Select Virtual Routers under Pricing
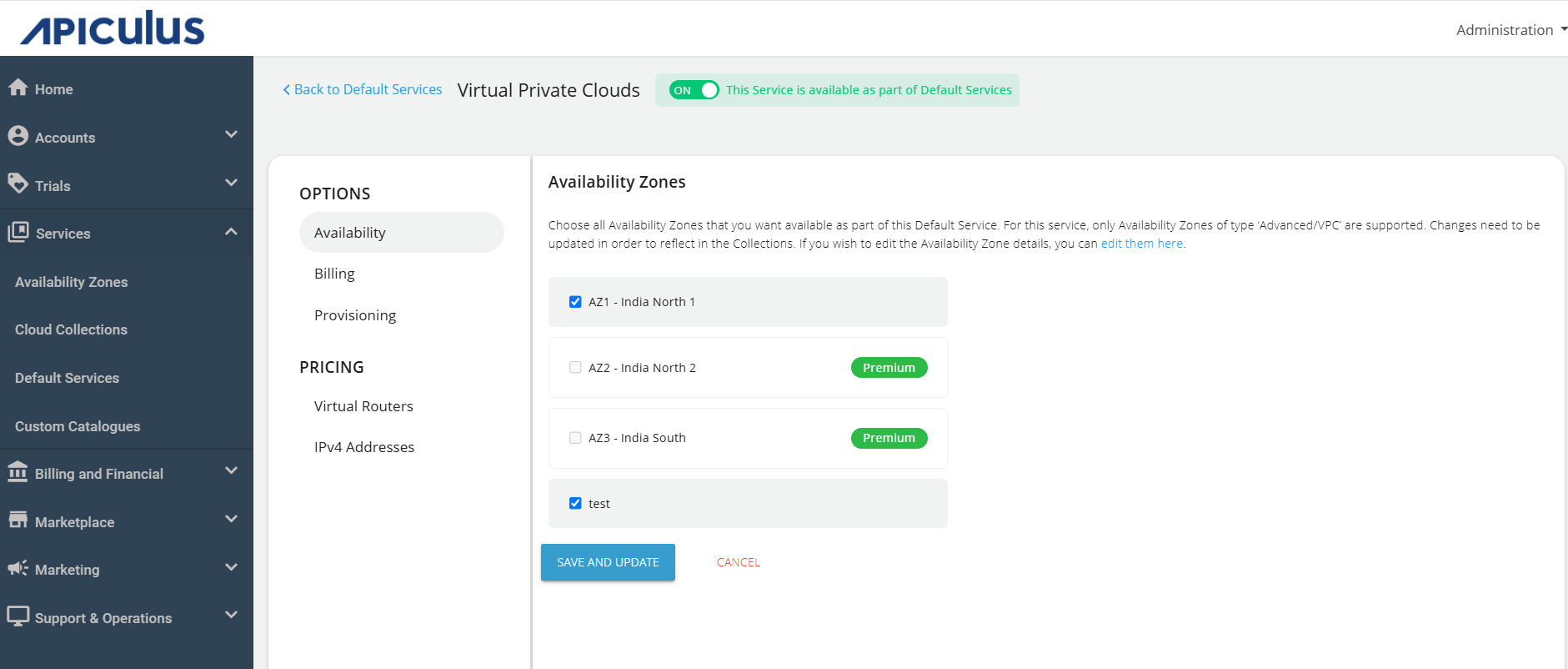Image resolution: width=1568 pixels, height=669 pixels. [363, 406]
